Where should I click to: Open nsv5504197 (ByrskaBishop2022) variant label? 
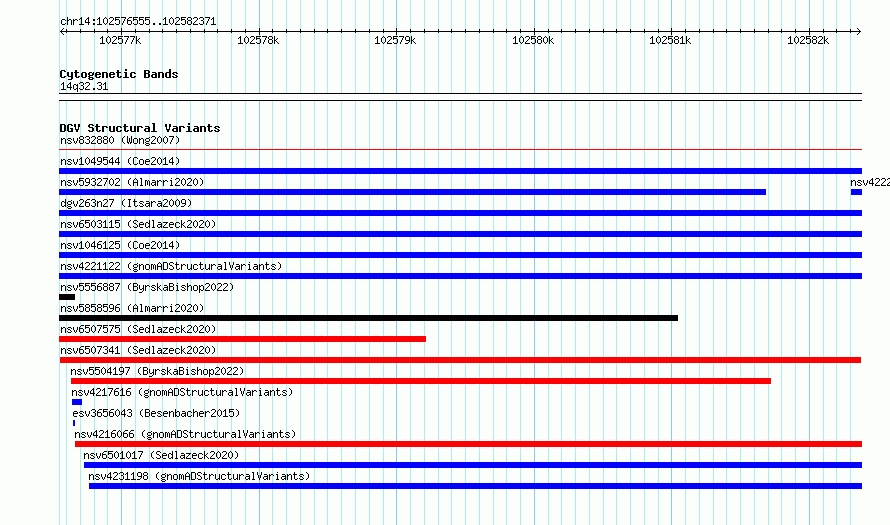[157, 371]
